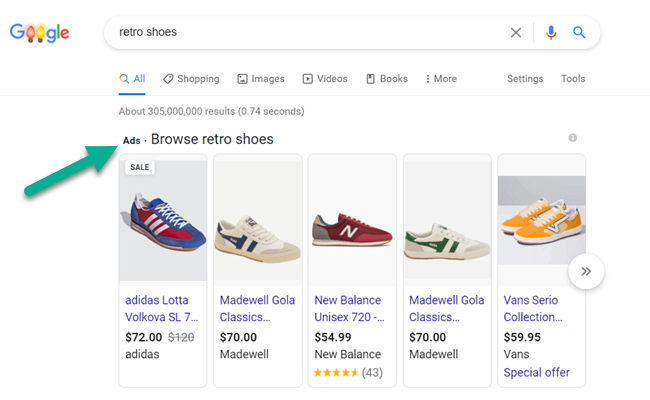The image size is (650, 400).
Task: Expand the More search menu
Action: pos(441,79)
